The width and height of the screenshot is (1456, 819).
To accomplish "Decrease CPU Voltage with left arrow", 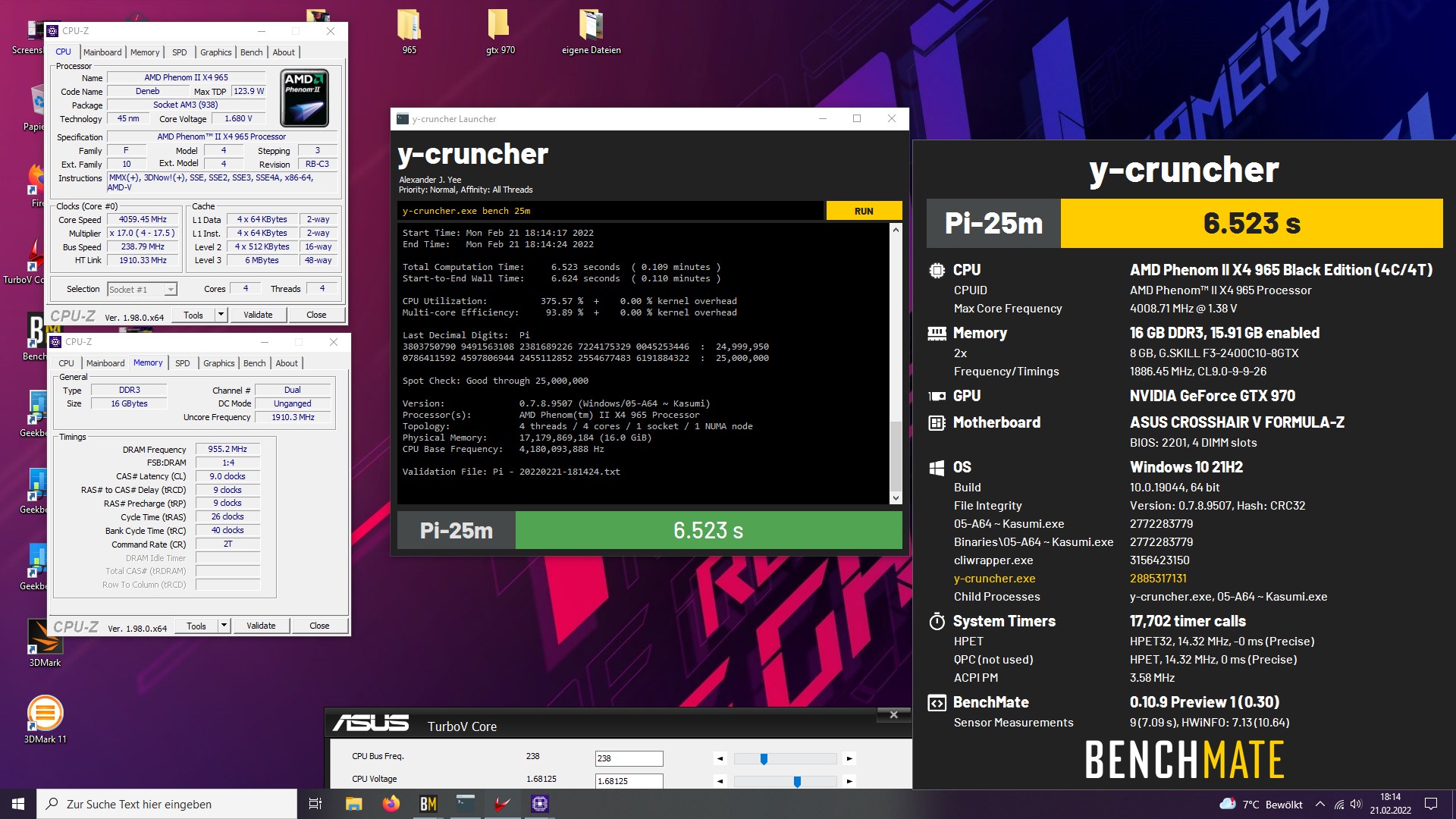I will pyautogui.click(x=720, y=781).
